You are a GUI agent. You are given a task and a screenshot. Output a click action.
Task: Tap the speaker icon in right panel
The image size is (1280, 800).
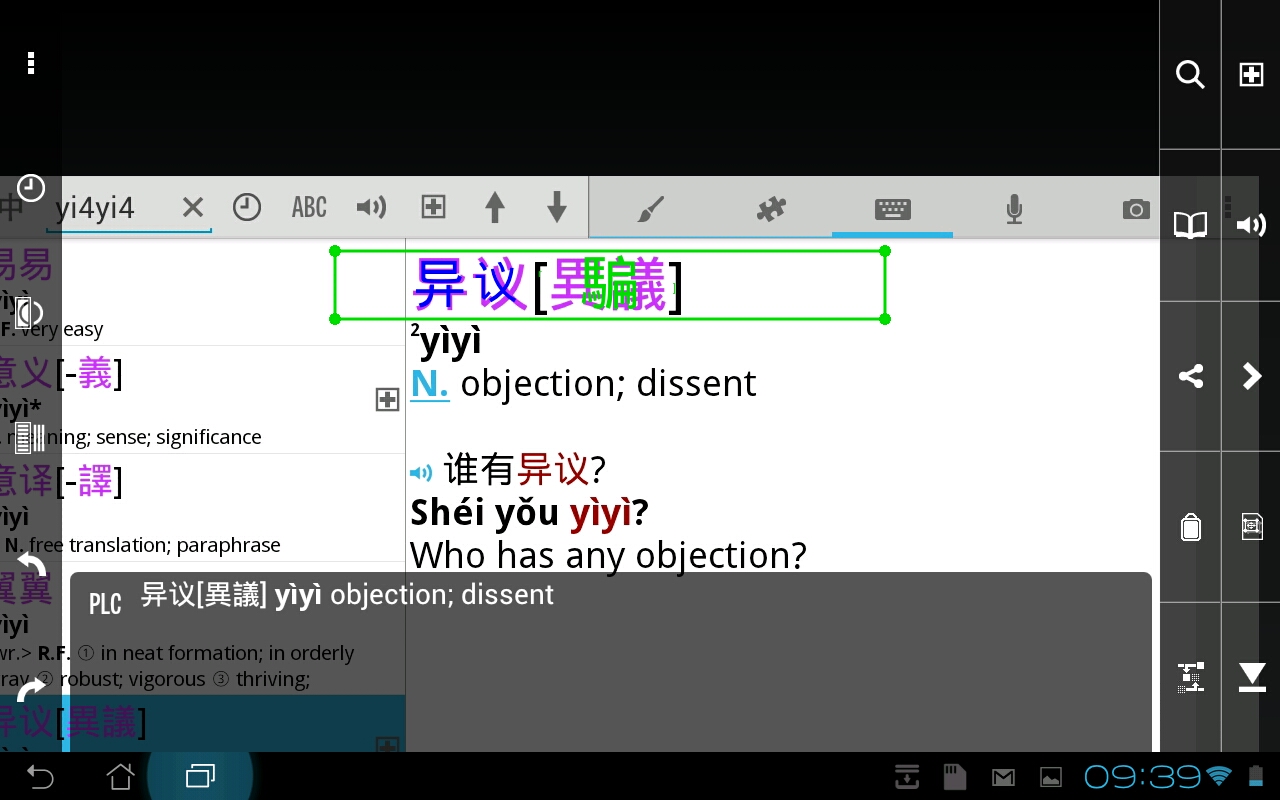pyautogui.click(x=1251, y=225)
